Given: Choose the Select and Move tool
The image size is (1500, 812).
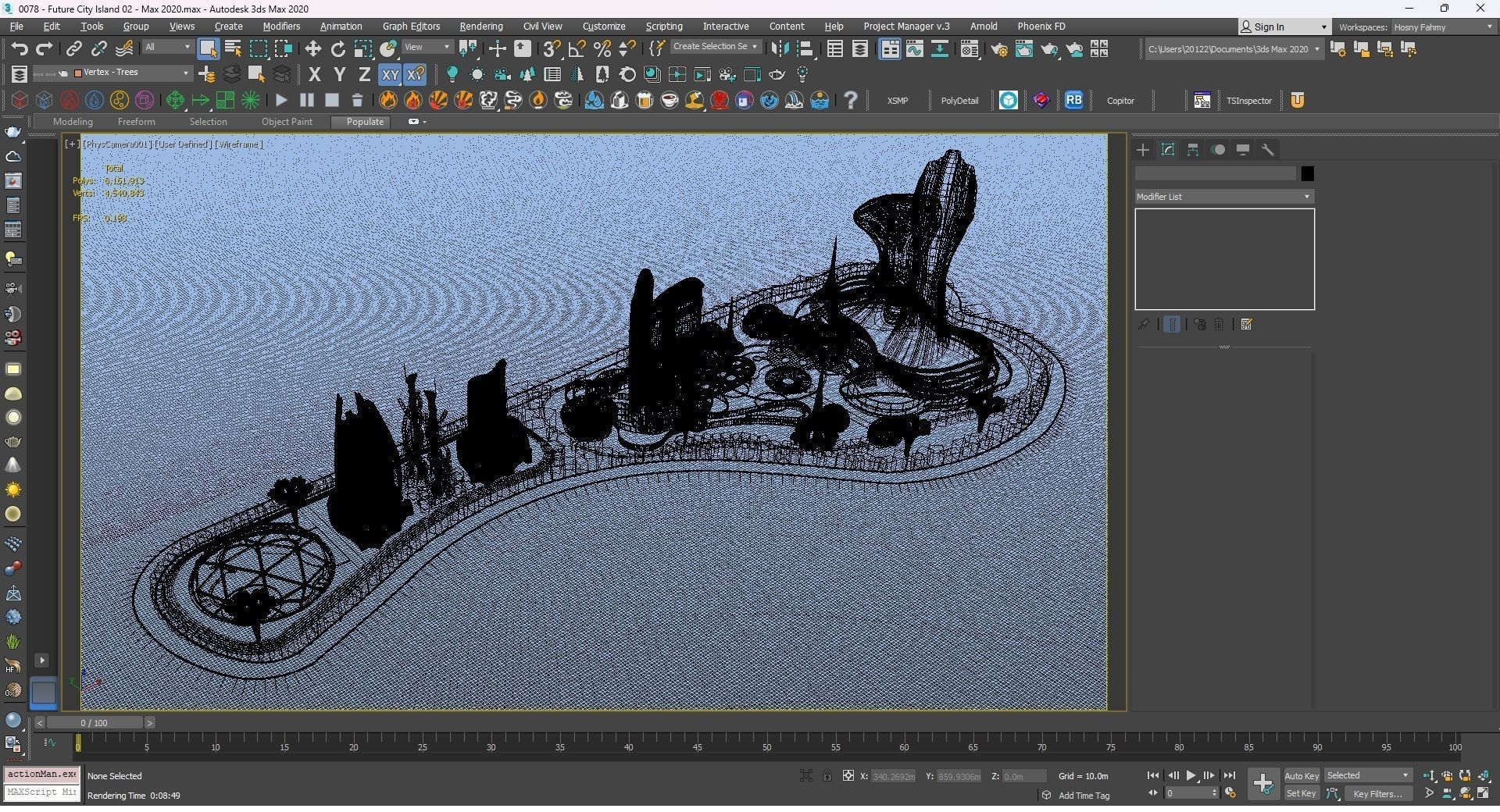Looking at the screenshot, I should 312,49.
